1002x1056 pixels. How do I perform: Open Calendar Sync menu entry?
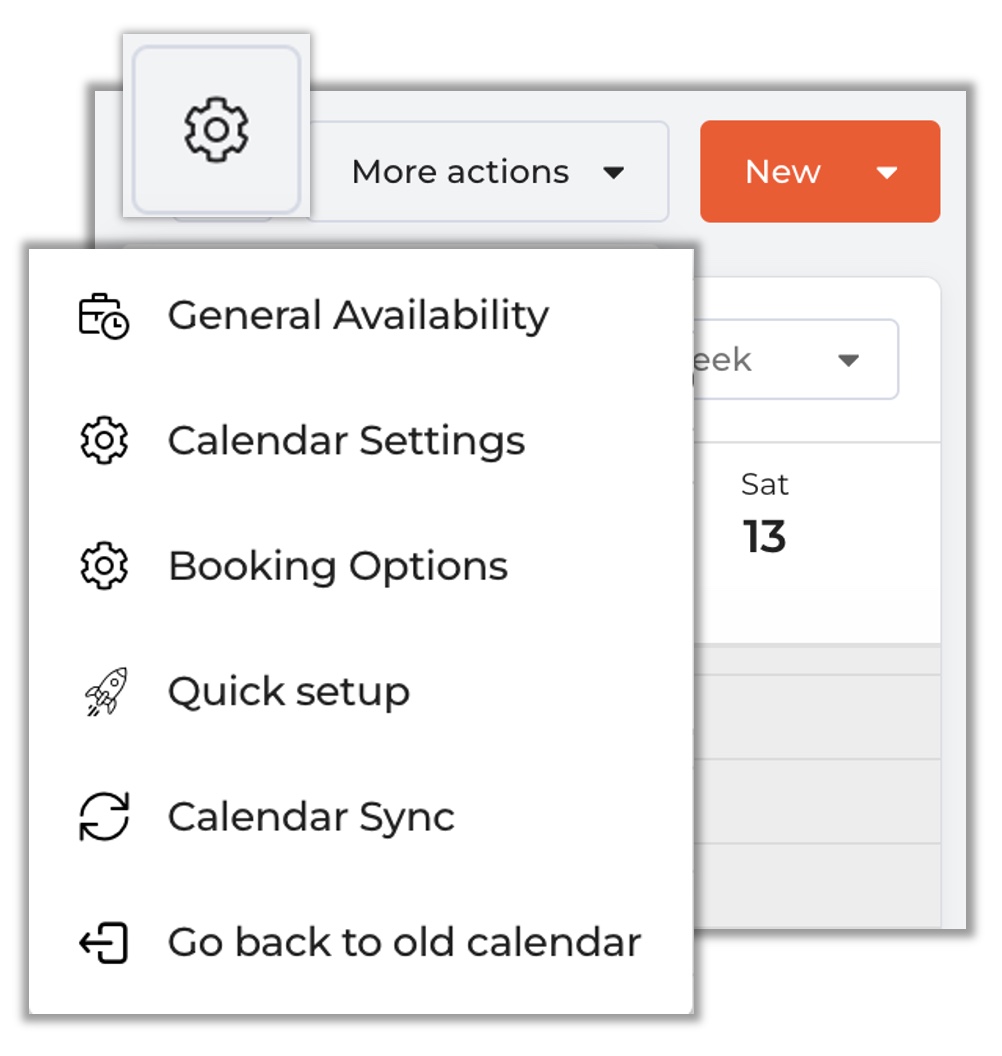(x=361, y=817)
